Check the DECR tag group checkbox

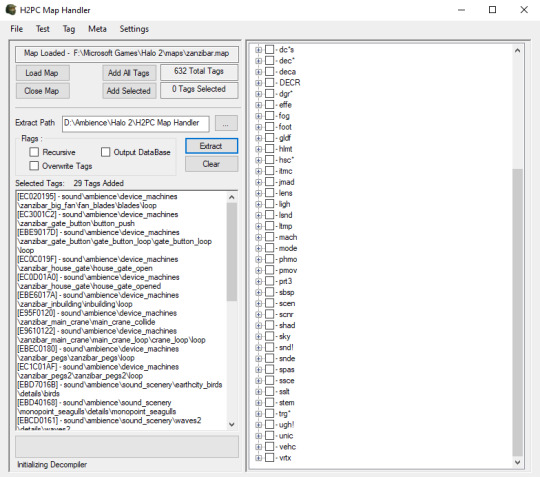coord(270,83)
